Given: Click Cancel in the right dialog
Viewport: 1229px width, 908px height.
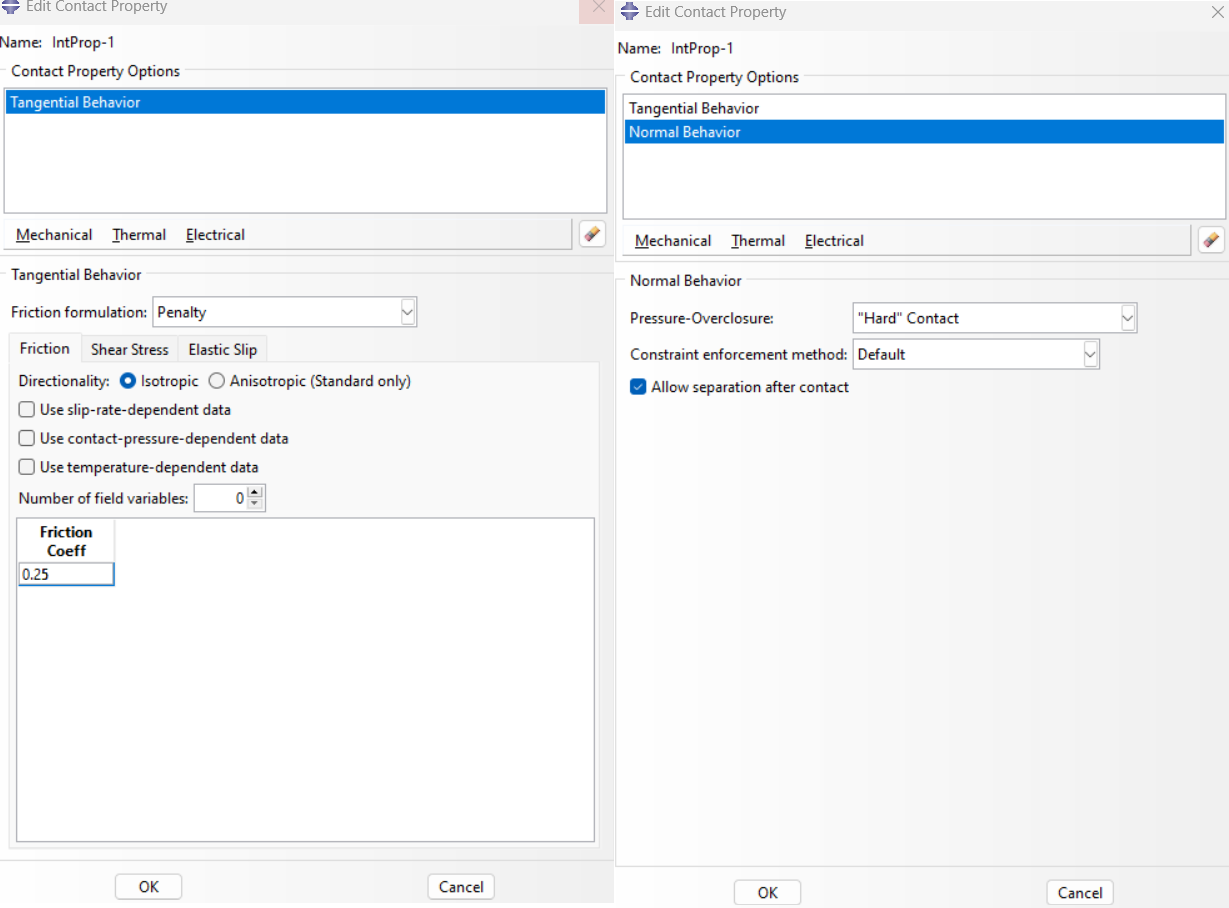Looking at the screenshot, I should [1080, 893].
